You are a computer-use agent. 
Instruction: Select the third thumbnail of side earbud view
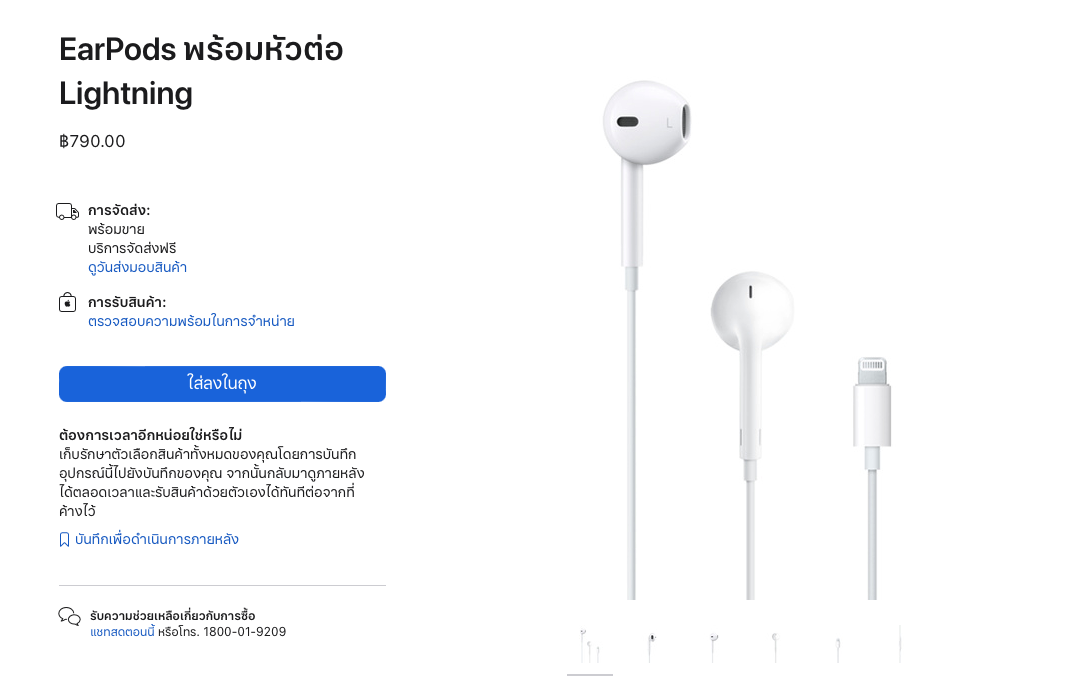[713, 646]
